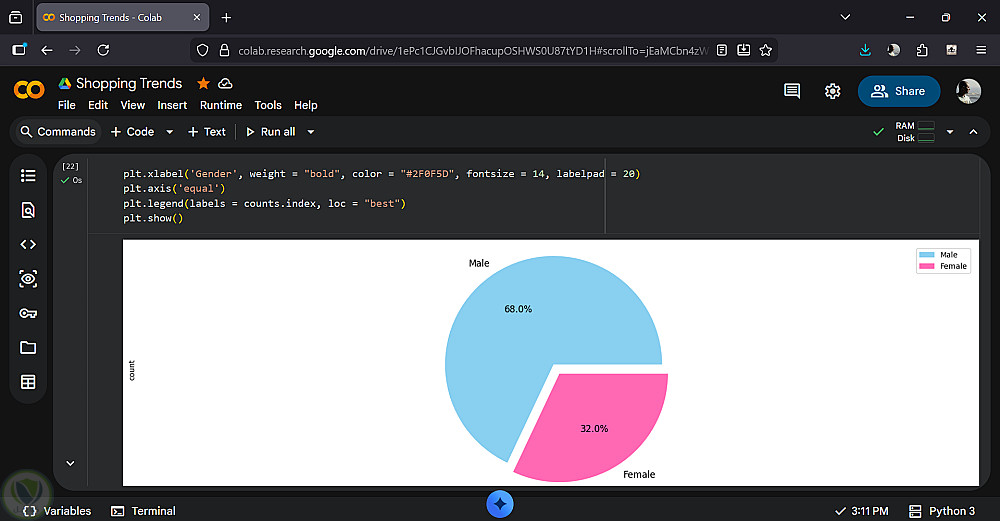
Task: Click the Gemini sparkle button
Action: 501,504
